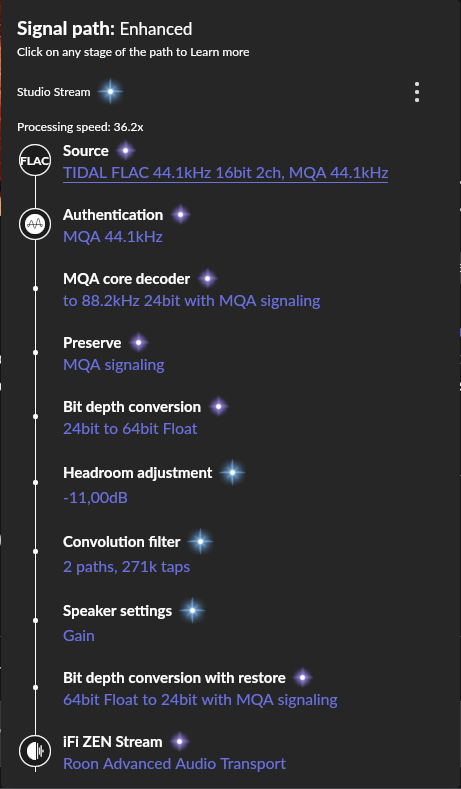Click the blue star beside Convolution filter

200,541
